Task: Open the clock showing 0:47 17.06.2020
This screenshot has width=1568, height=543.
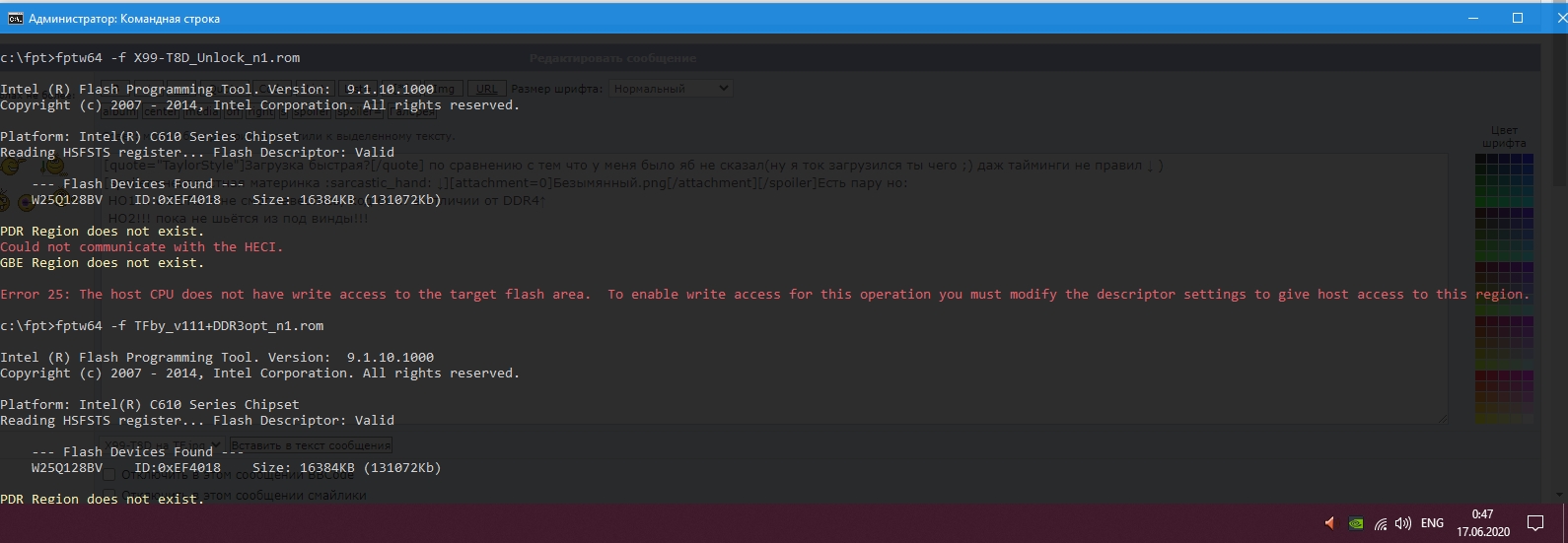Action: 1482,523
